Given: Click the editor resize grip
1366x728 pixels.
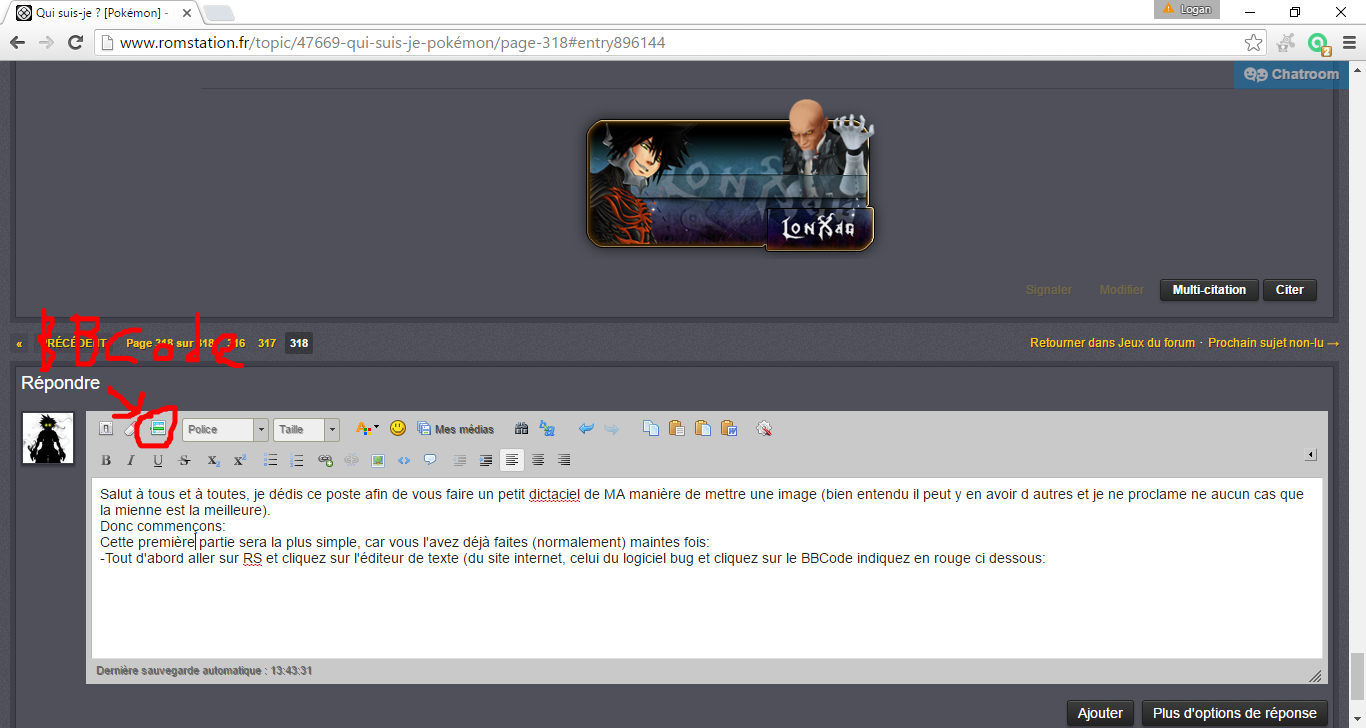Looking at the screenshot, I should click(x=1315, y=676).
